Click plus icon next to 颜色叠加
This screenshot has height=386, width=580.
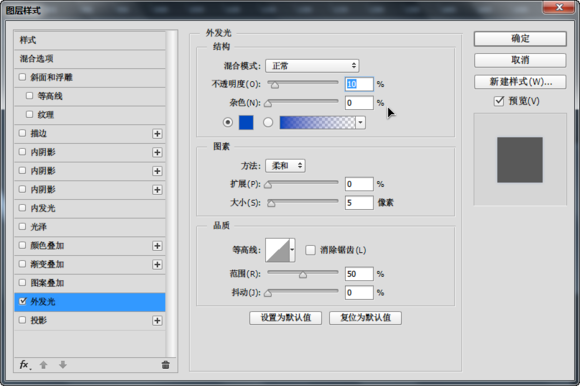click(157, 246)
